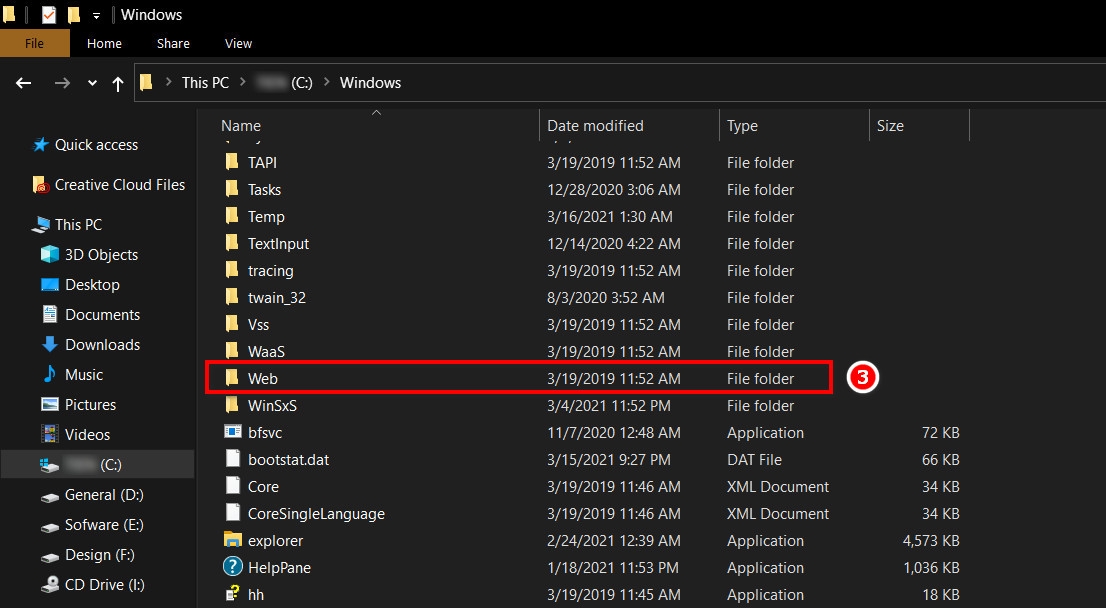Click the New Folder icon in title bar
Viewport: 1106px width, 608px height.
(73, 14)
